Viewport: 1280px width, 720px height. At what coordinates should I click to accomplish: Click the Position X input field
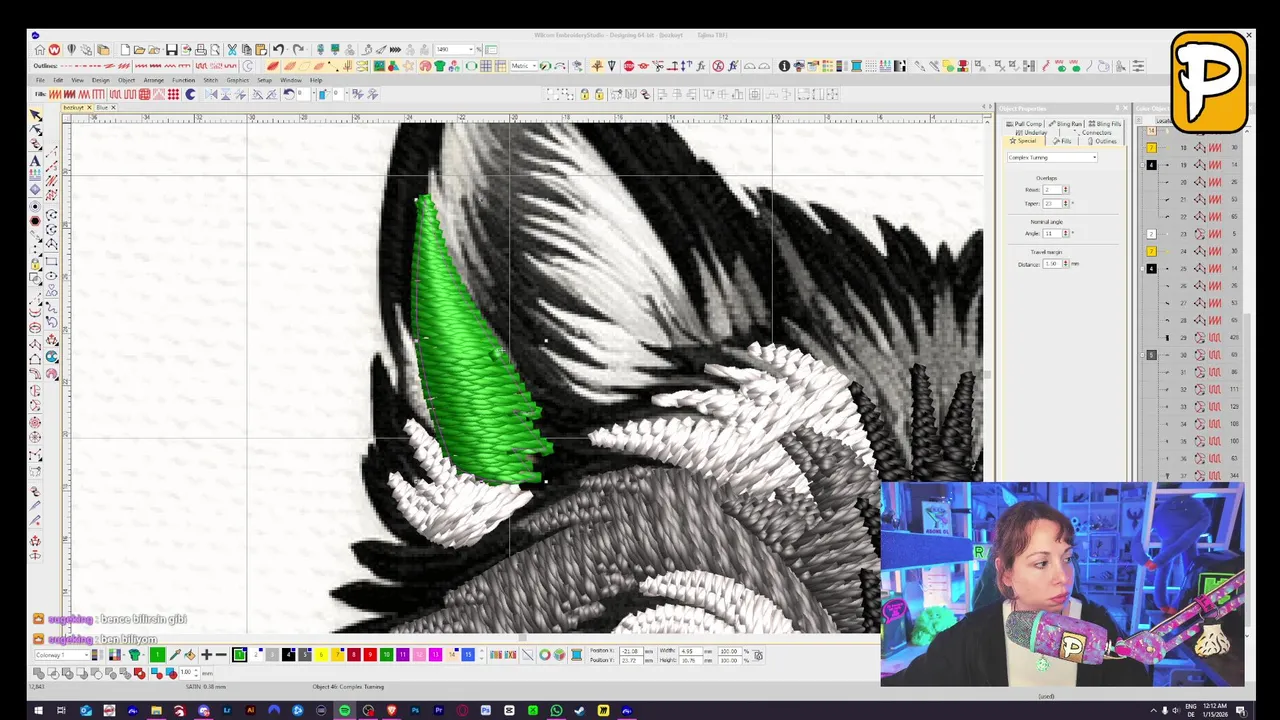tap(631, 651)
